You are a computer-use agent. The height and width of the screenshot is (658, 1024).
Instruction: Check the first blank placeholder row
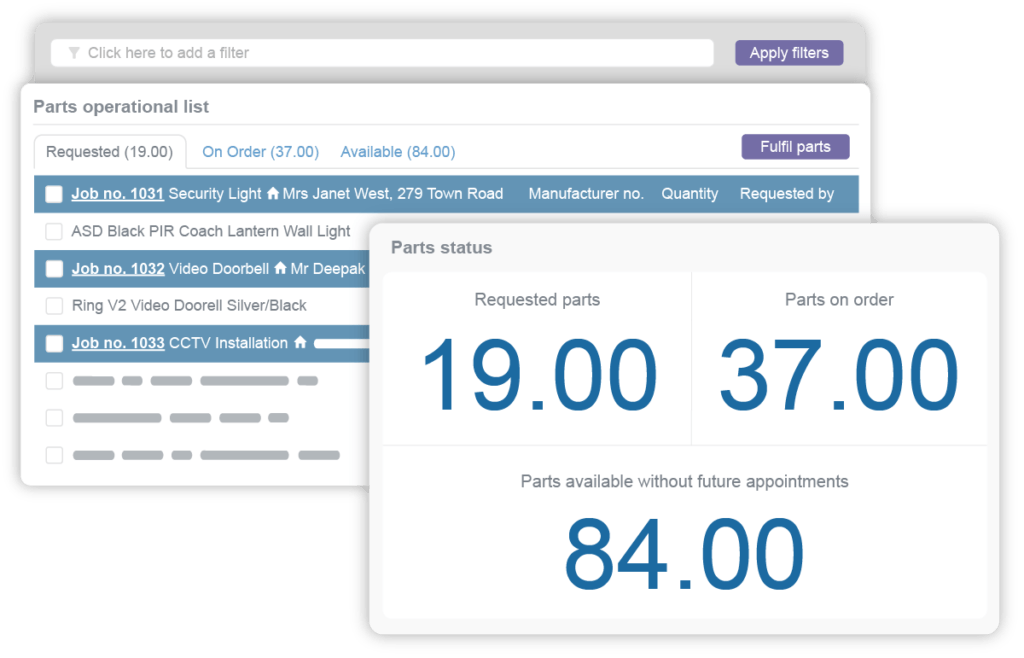55,381
